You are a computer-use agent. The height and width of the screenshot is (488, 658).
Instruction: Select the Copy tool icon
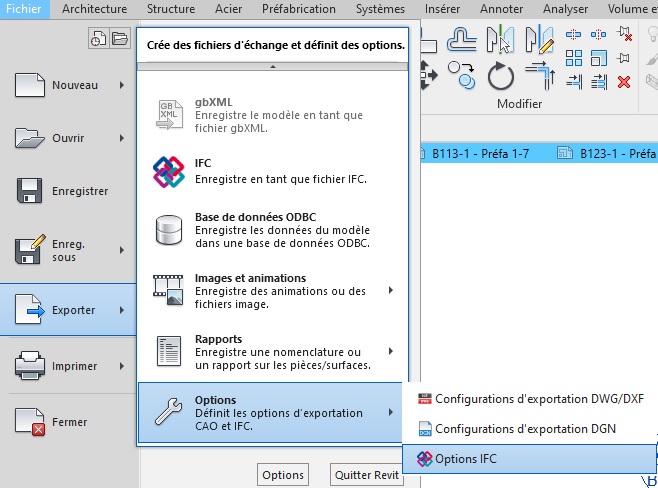461,75
